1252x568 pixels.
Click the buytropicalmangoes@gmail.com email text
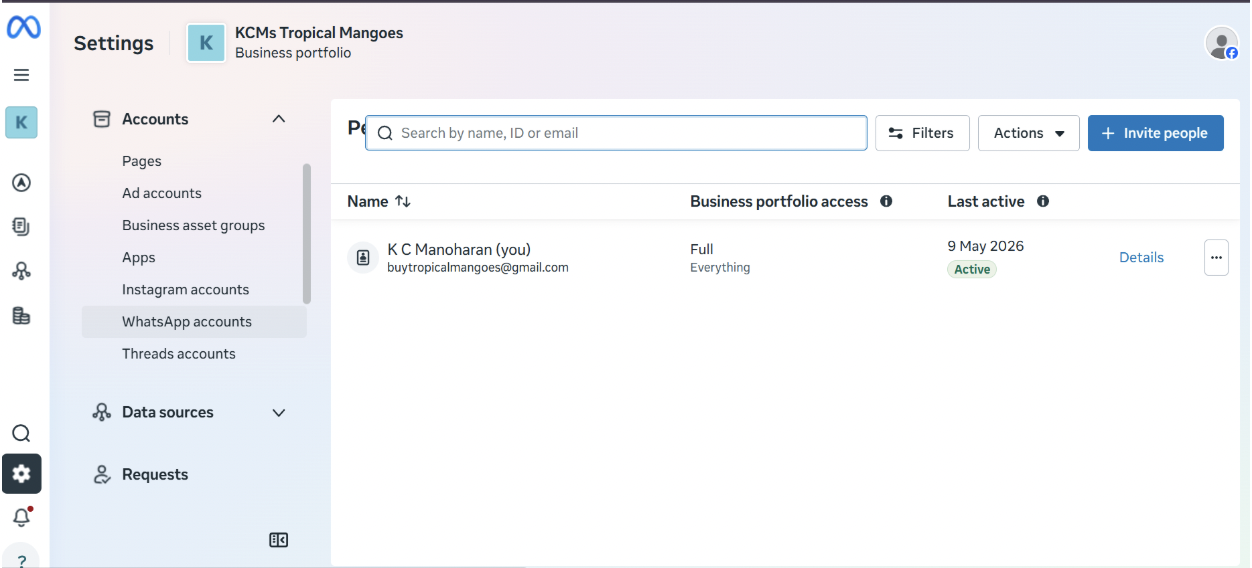click(478, 268)
